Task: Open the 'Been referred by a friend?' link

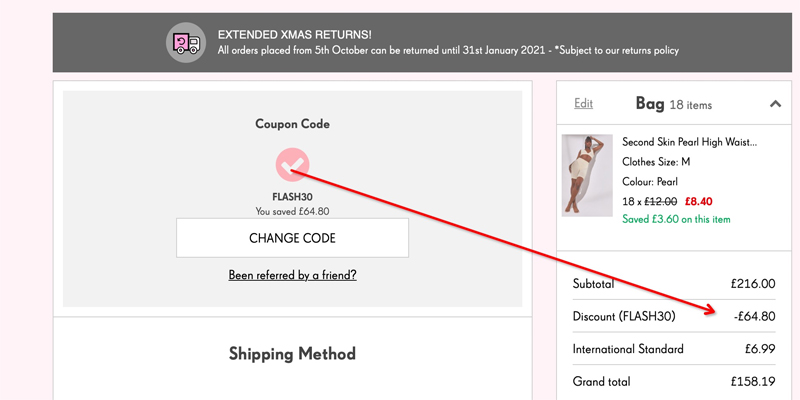Action: [x=292, y=275]
